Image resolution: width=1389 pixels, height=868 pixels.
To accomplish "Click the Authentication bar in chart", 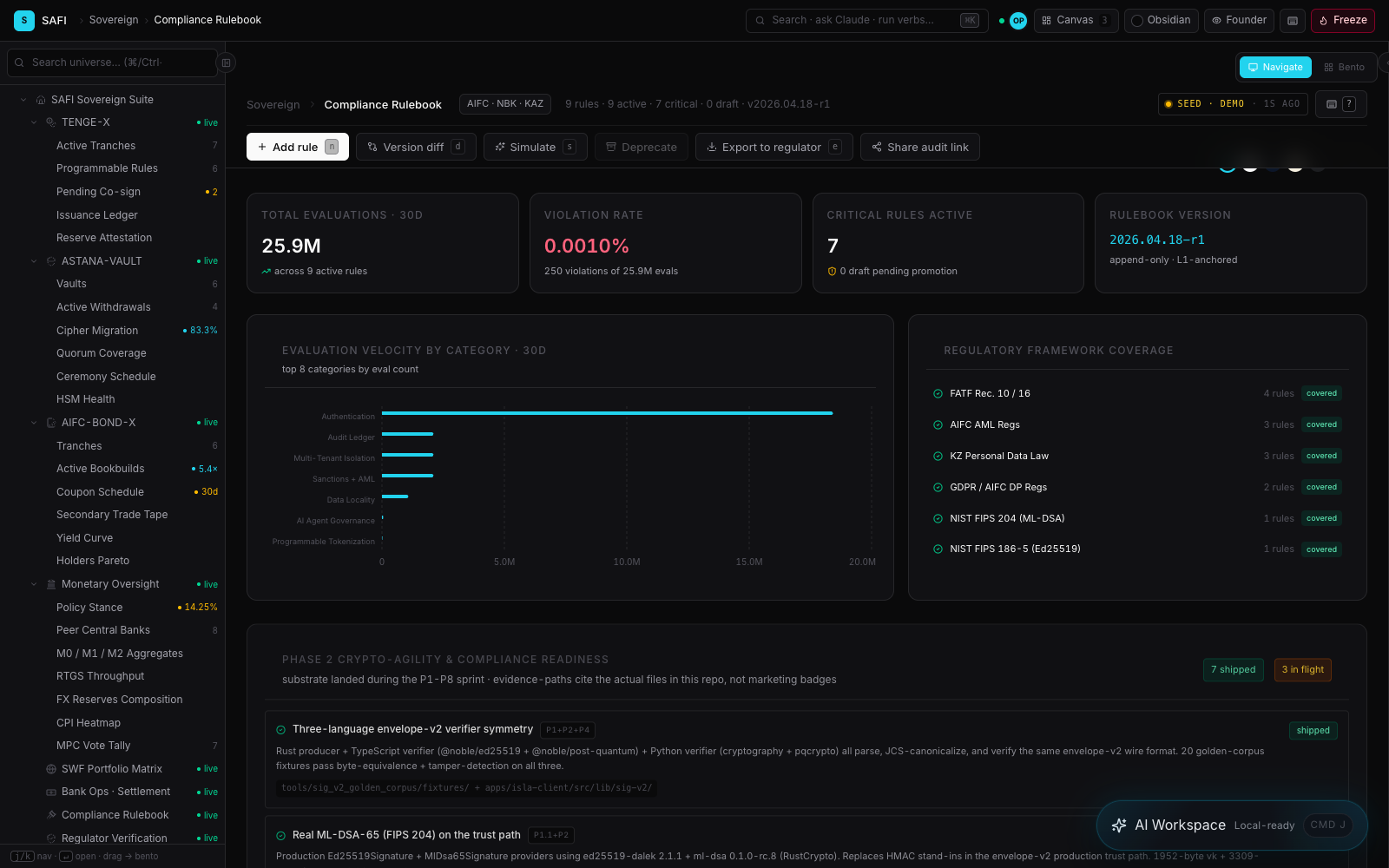I will [x=607, y=413].
